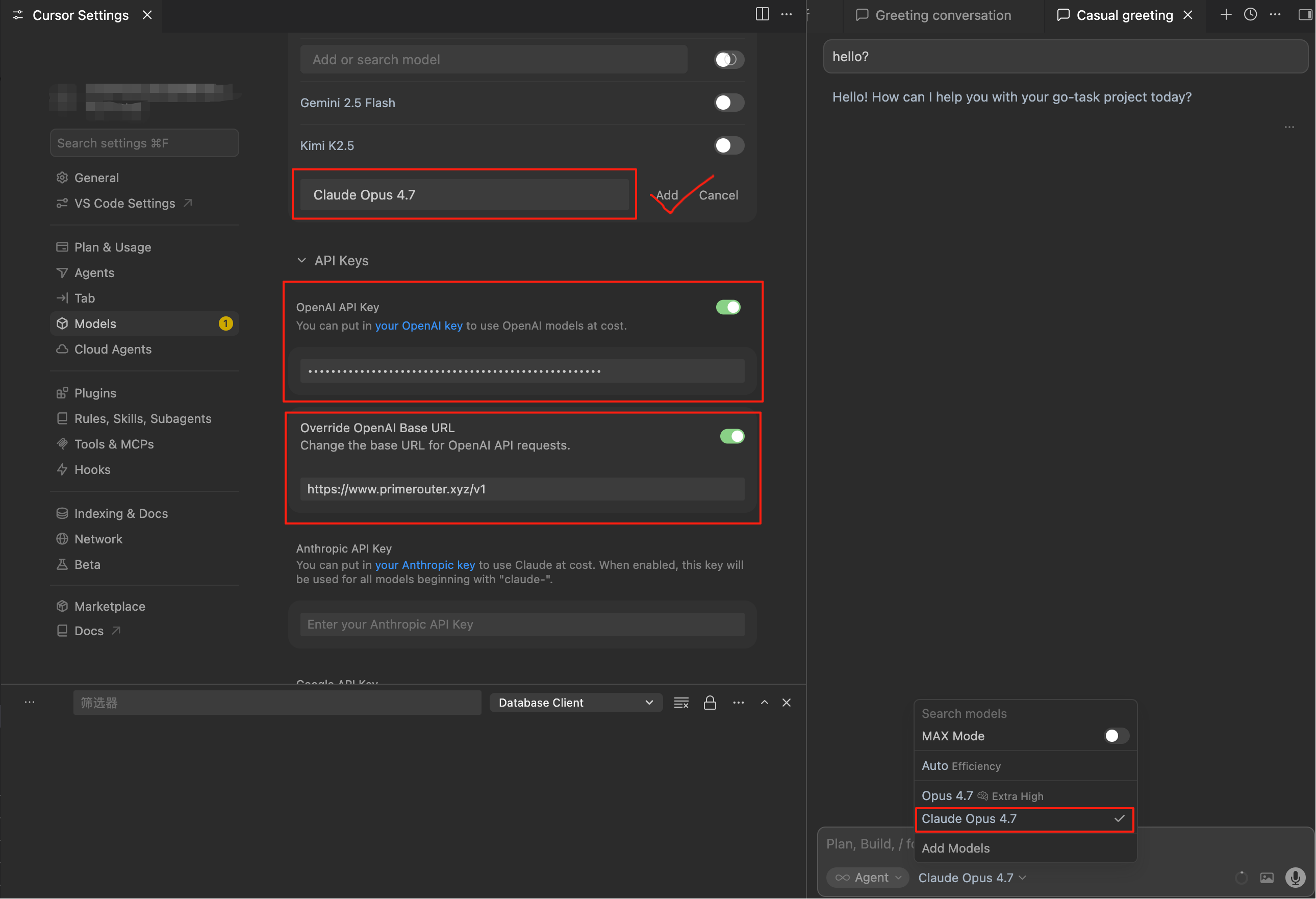Turn off Override OpenAI Base URL
This screenshot has height=899, width=1316.
click(x=732, y=436)
